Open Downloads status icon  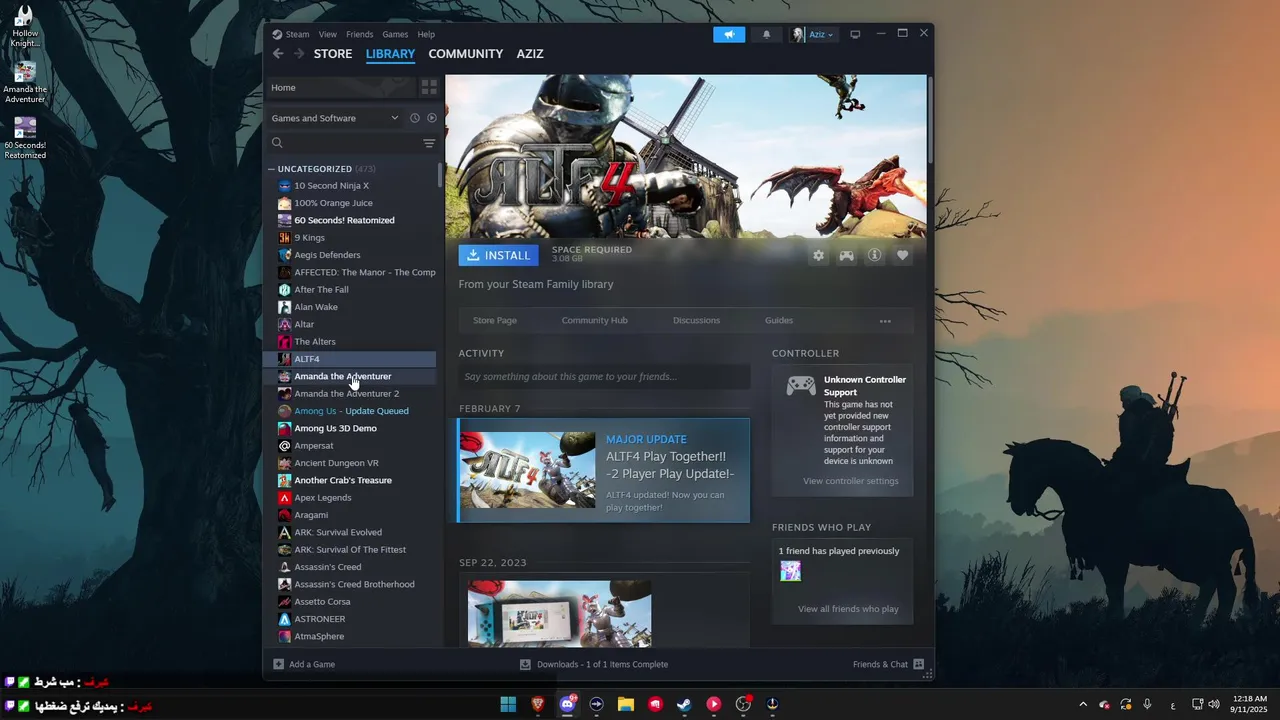(x=525, y=664)
